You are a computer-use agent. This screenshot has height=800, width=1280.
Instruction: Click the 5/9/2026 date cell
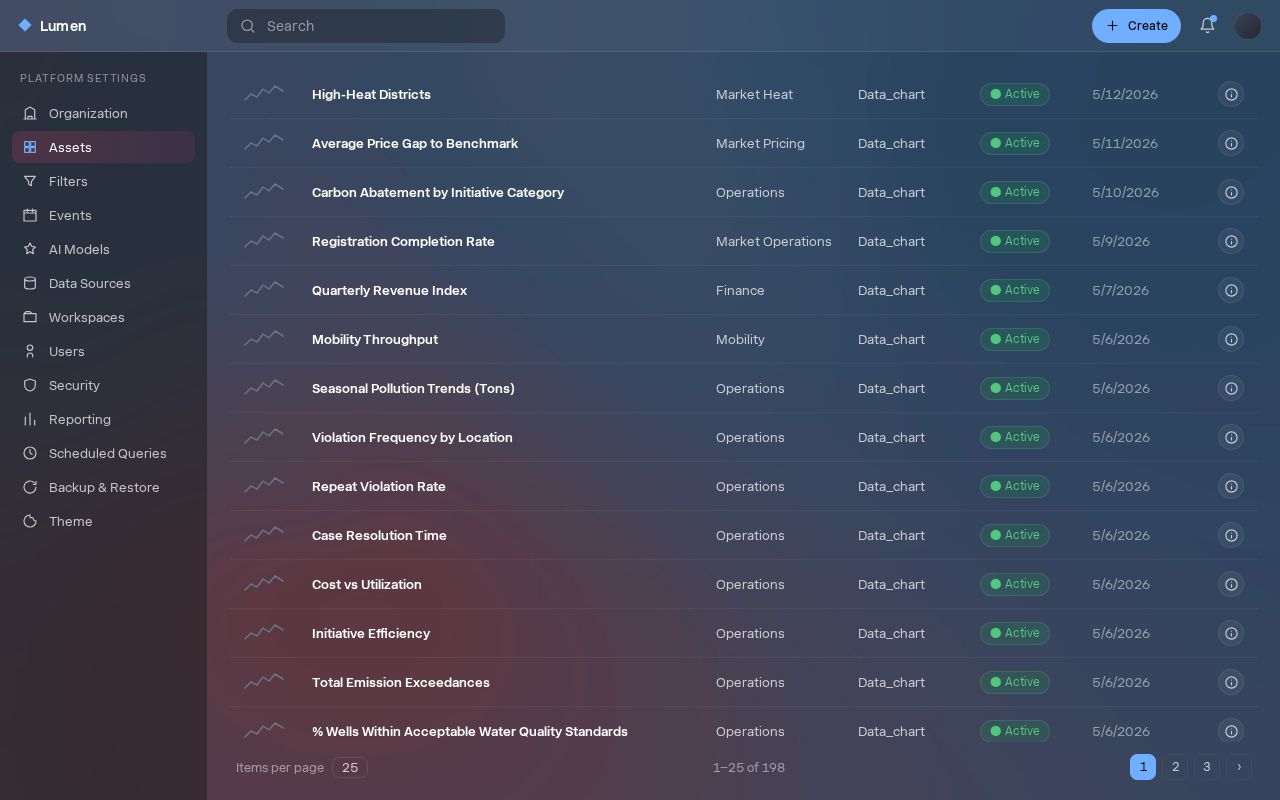pos(1121,241)
